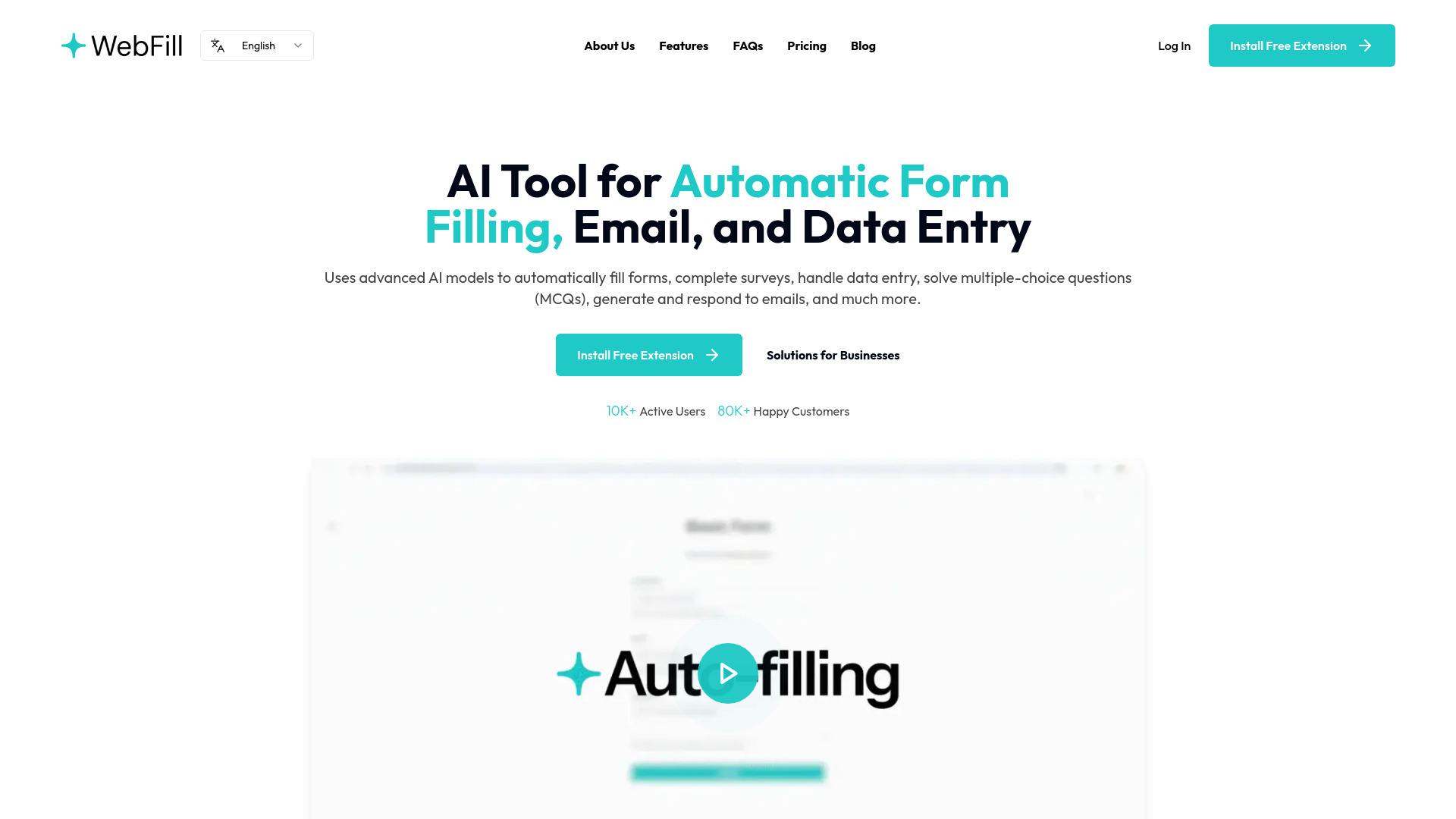The width and height of the screenshot is (1456, 819).
Task: Click the translation/language icon
Action: (x=218, y=45)
